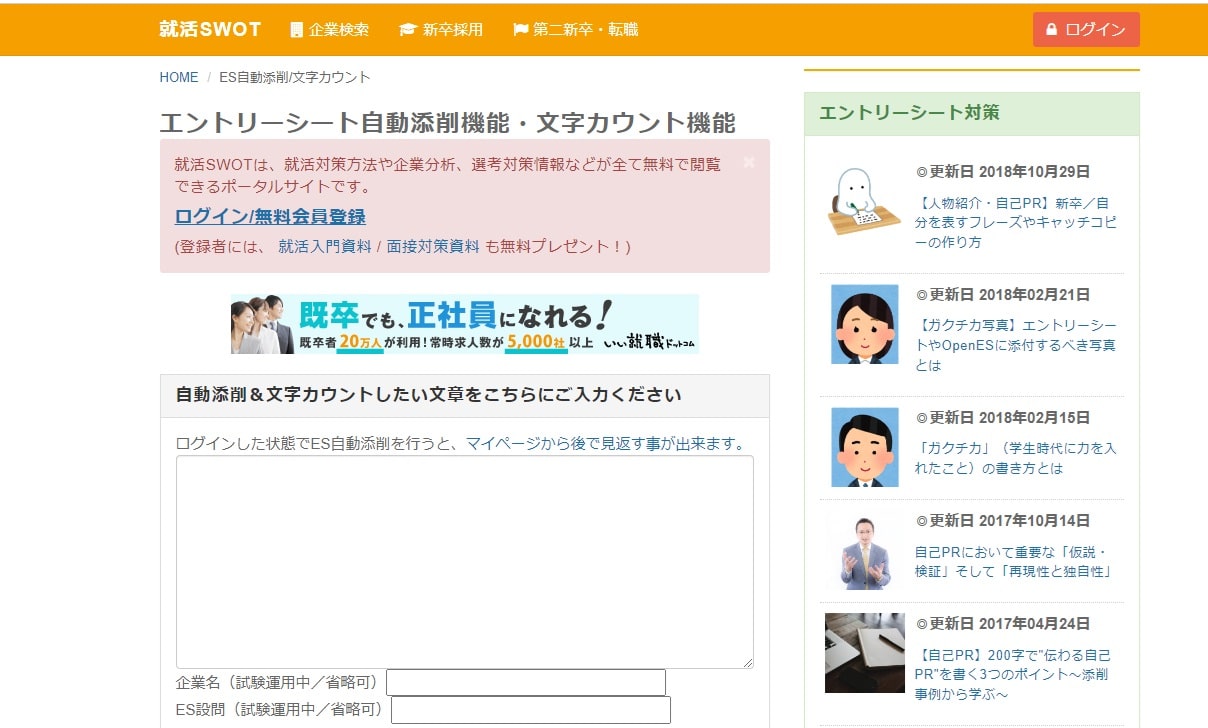Click the gesturing businessman photo thumbnail
This screenshot has height=728, width=1208.
coord(865,550)
